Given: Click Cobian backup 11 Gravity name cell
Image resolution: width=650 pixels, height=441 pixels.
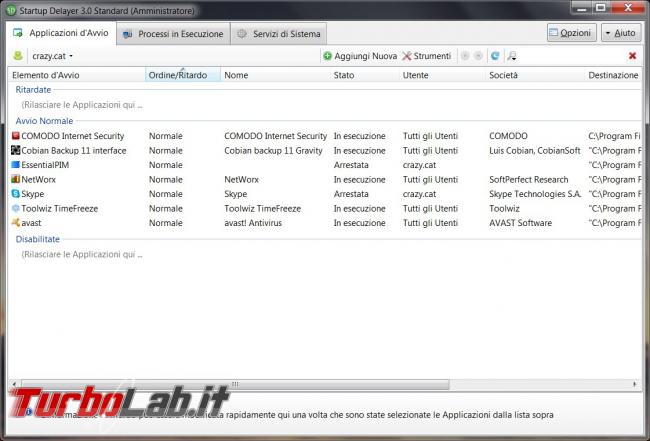Looking at the screenshot, I should (273, 150).
